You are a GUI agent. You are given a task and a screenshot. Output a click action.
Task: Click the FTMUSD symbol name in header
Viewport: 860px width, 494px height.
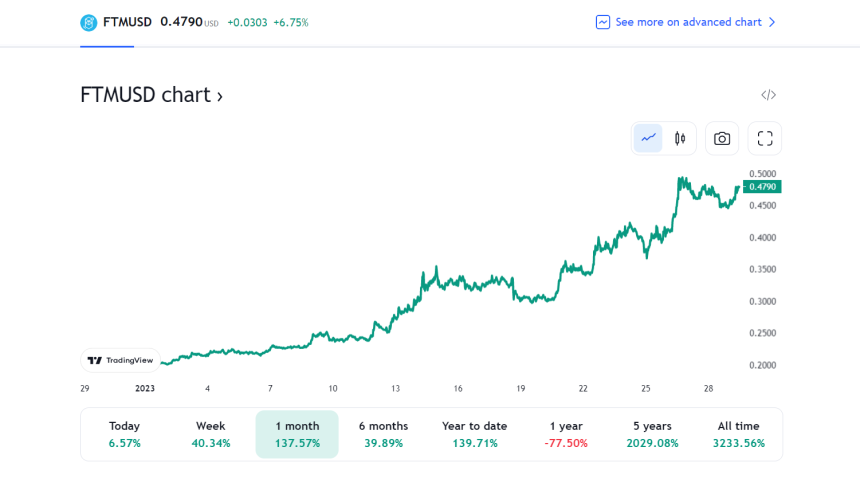point(127,22)
